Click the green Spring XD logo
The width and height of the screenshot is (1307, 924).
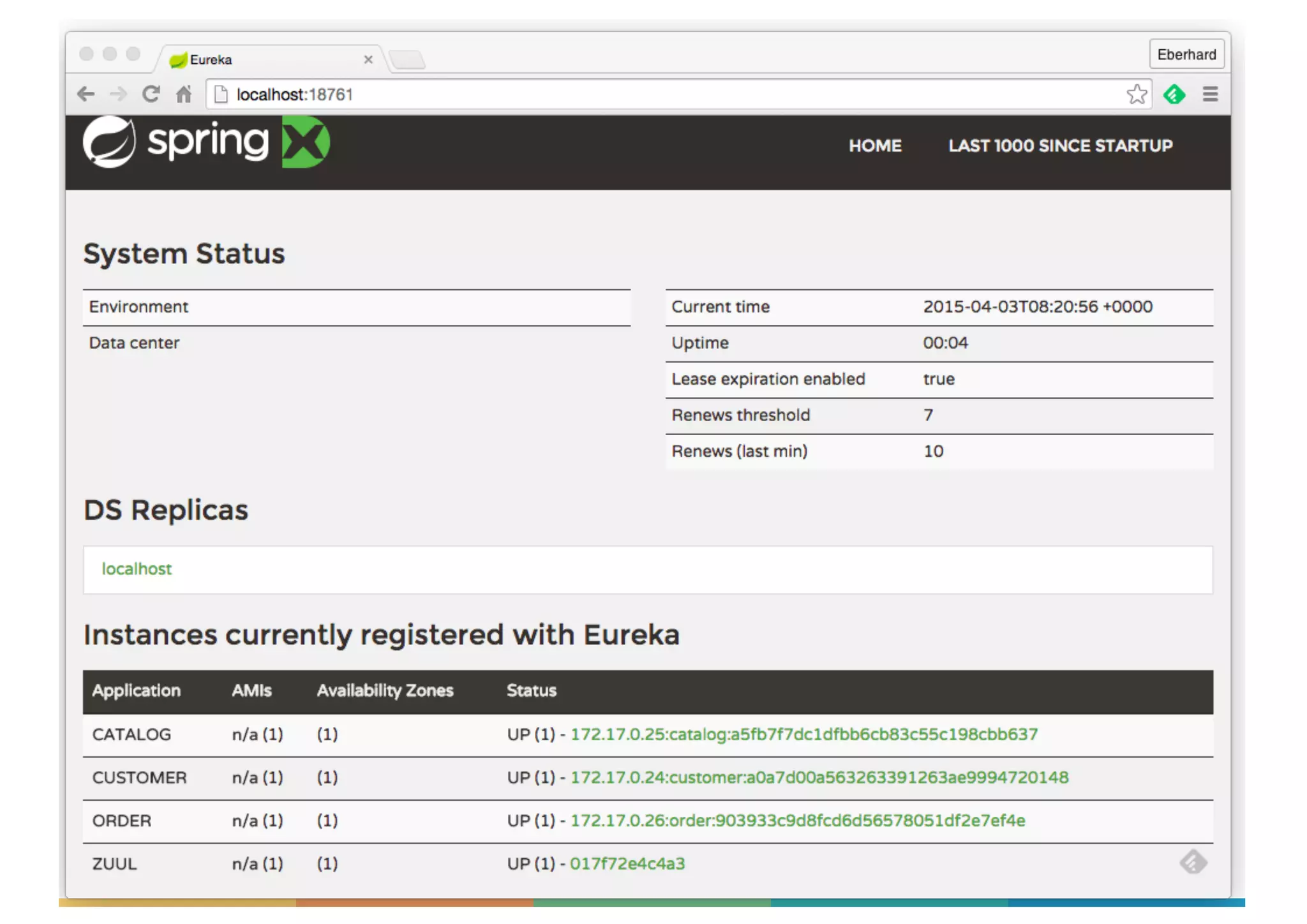pos(306,142)
